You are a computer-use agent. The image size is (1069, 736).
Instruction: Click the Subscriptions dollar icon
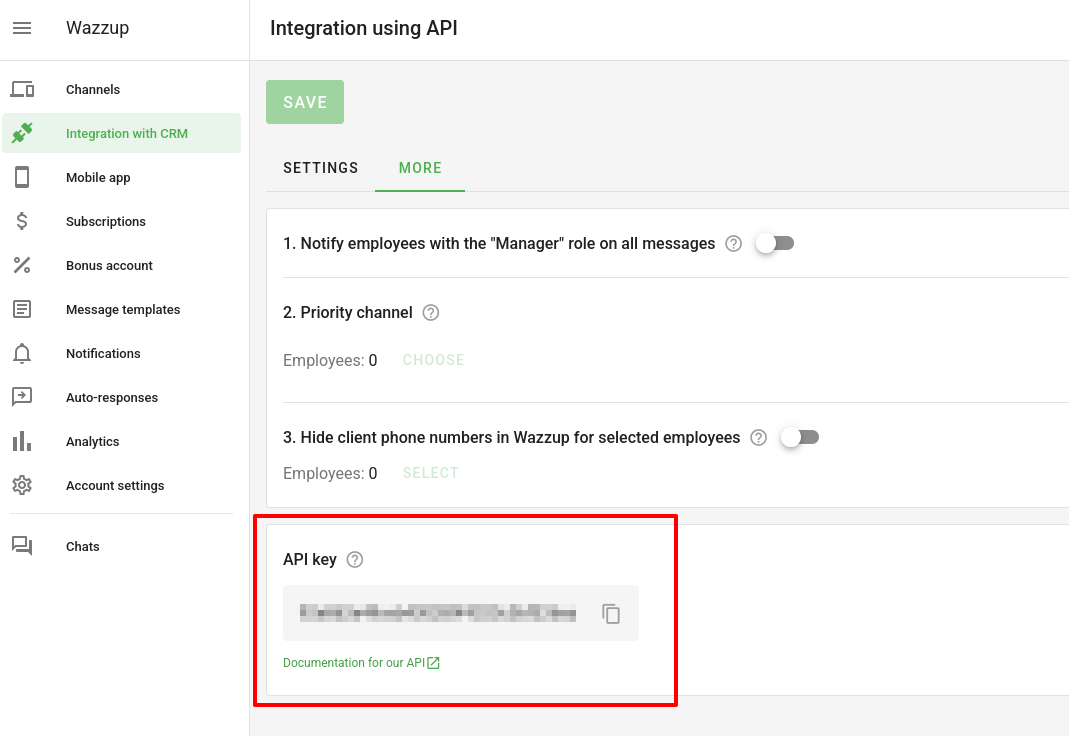click(x=22, y=221)
